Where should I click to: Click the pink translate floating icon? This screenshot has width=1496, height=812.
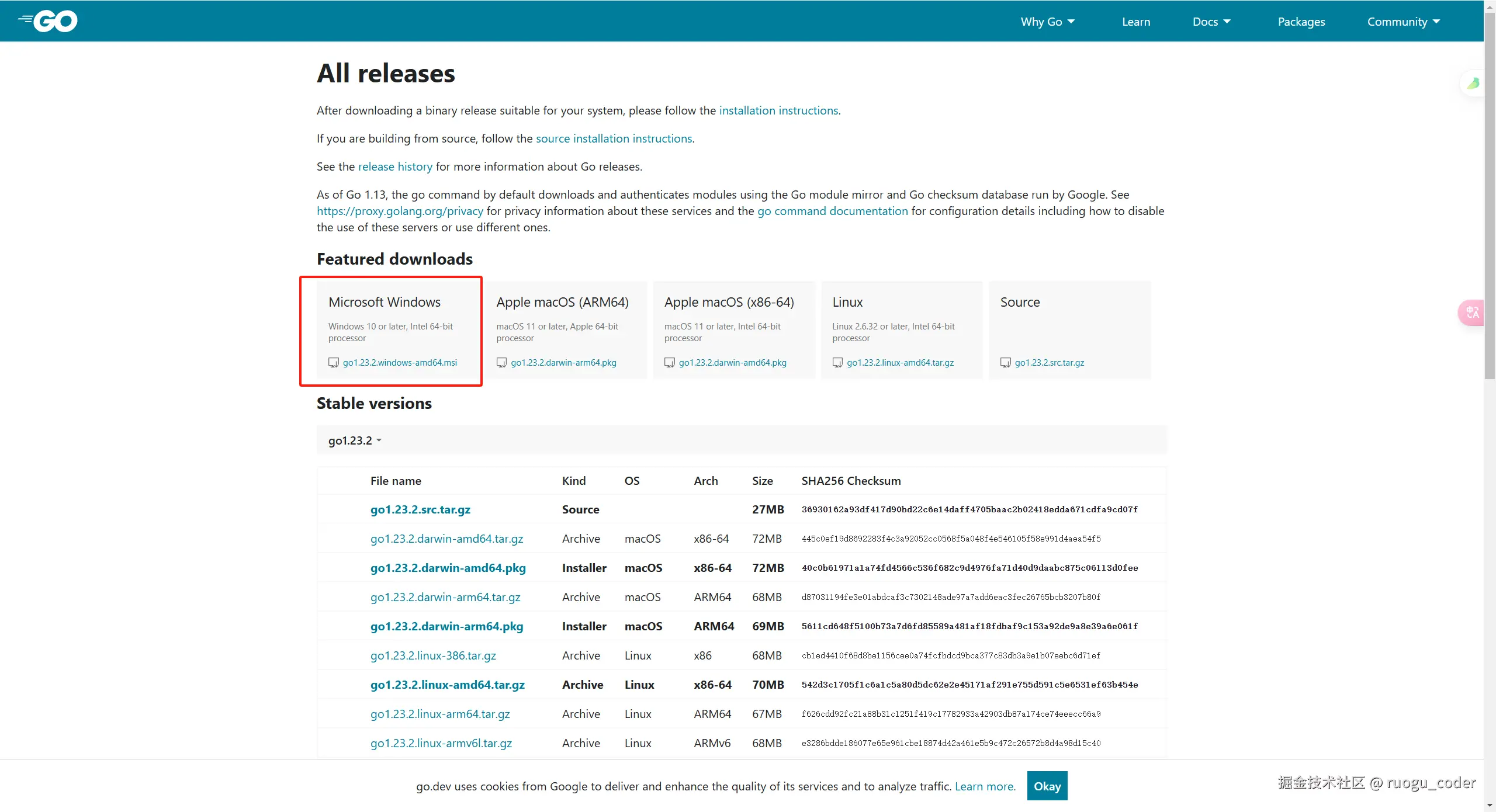(x=1471, y=313)
